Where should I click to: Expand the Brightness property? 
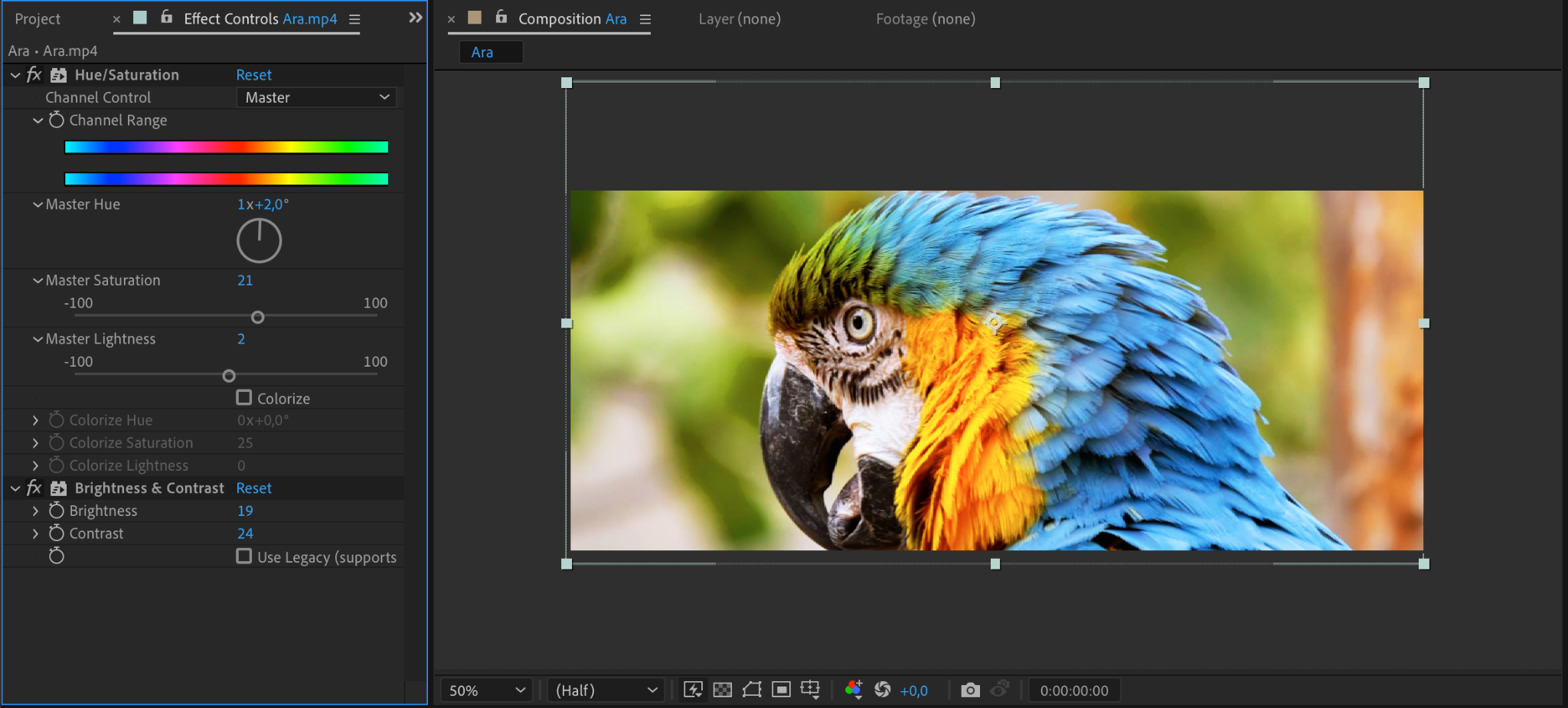tap(35, 511)
